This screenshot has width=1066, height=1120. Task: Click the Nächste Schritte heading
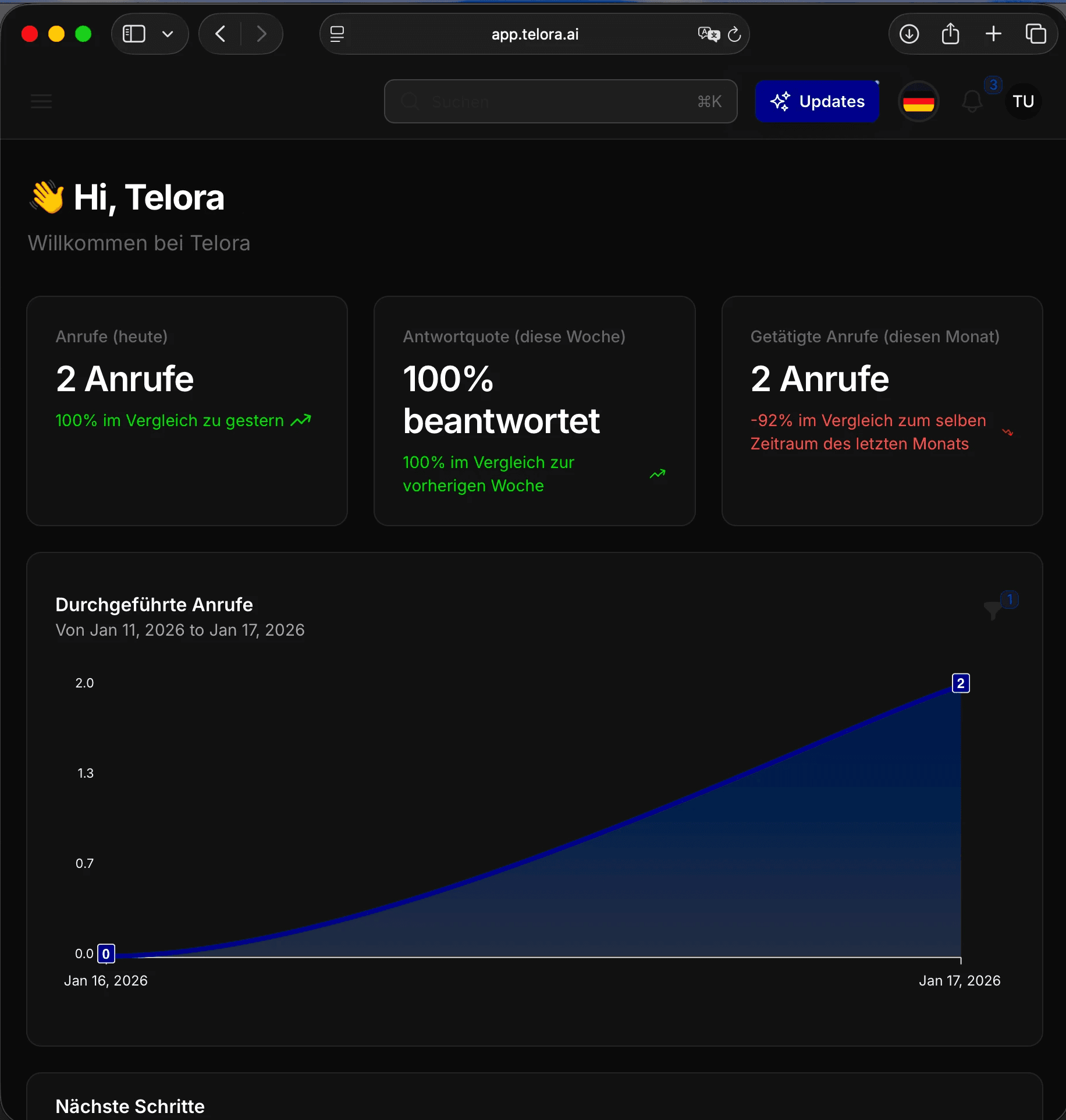130,1106
